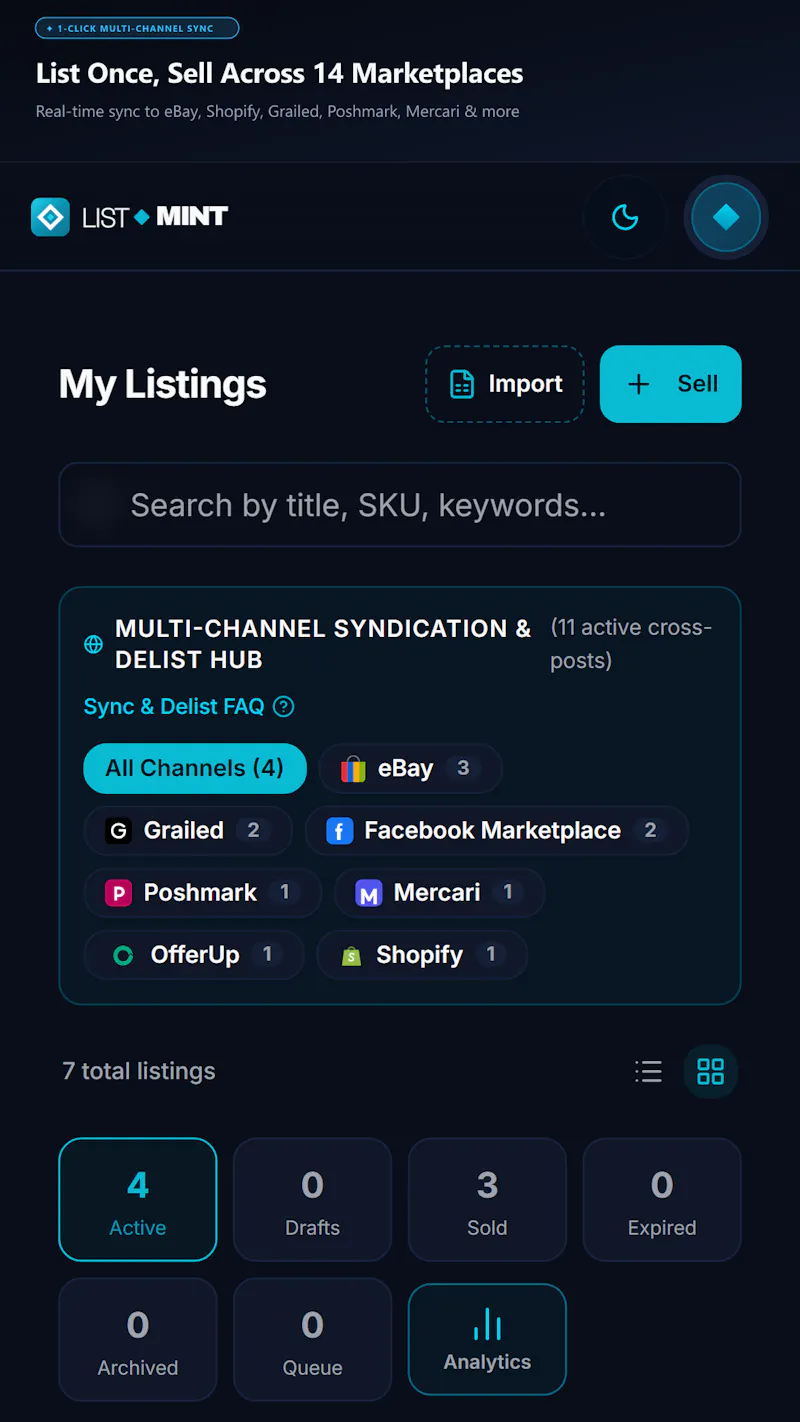Filter by OfferUp channel

[194, 954]
